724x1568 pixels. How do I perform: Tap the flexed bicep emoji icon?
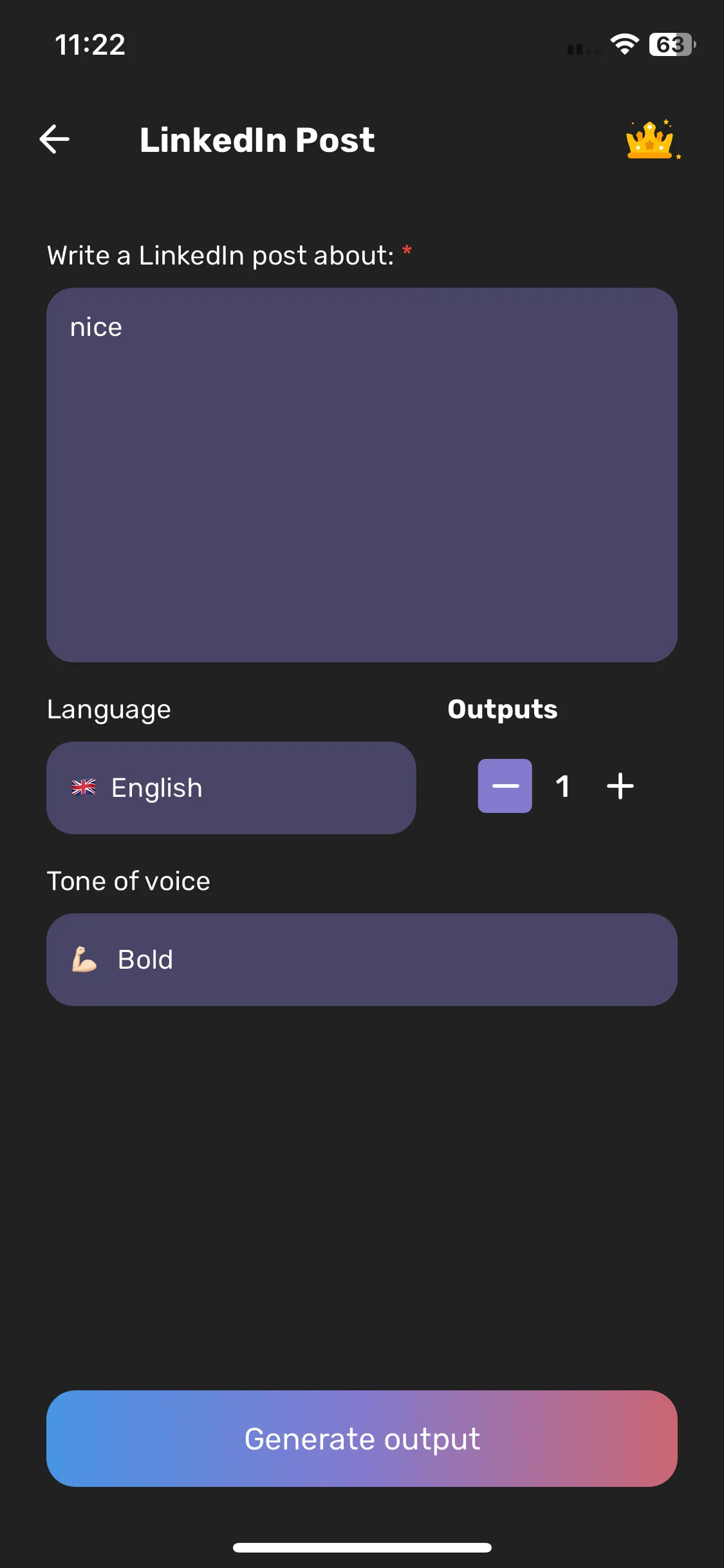84,959
